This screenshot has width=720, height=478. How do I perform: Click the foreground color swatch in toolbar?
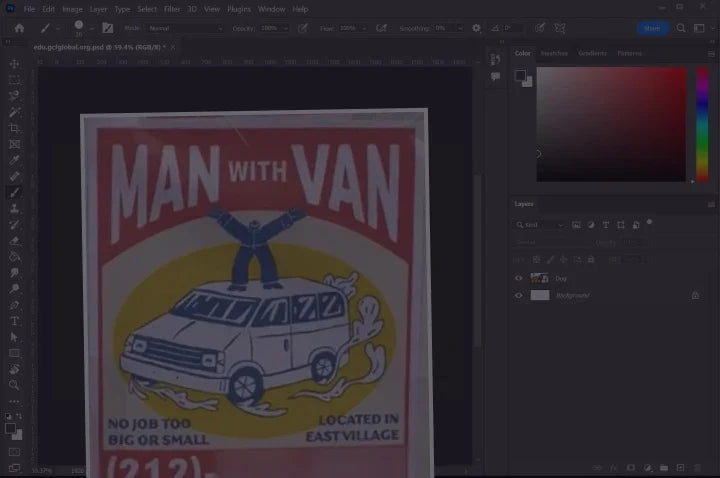click(10, 428)
